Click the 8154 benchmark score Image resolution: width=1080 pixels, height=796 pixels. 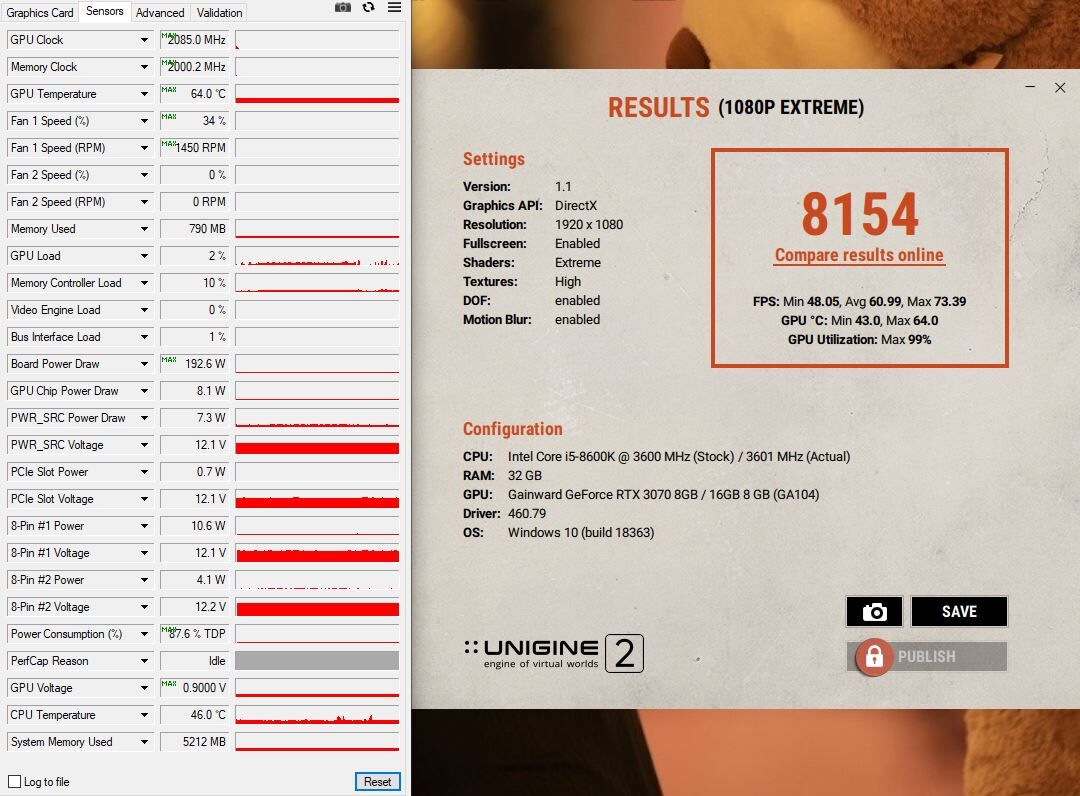pos(860,214)
